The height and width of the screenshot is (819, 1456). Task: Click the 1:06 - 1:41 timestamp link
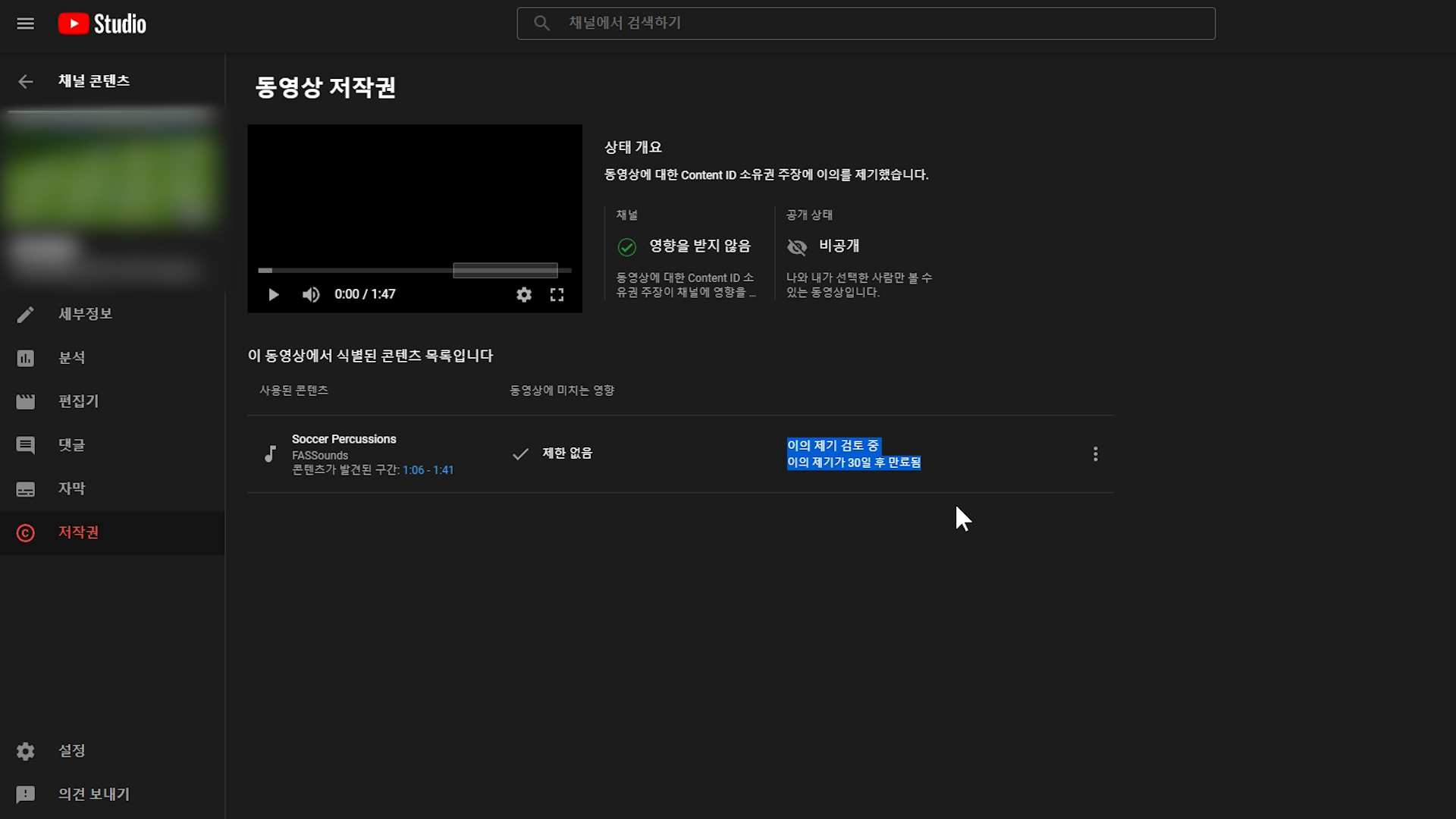(x=428, y=470)
